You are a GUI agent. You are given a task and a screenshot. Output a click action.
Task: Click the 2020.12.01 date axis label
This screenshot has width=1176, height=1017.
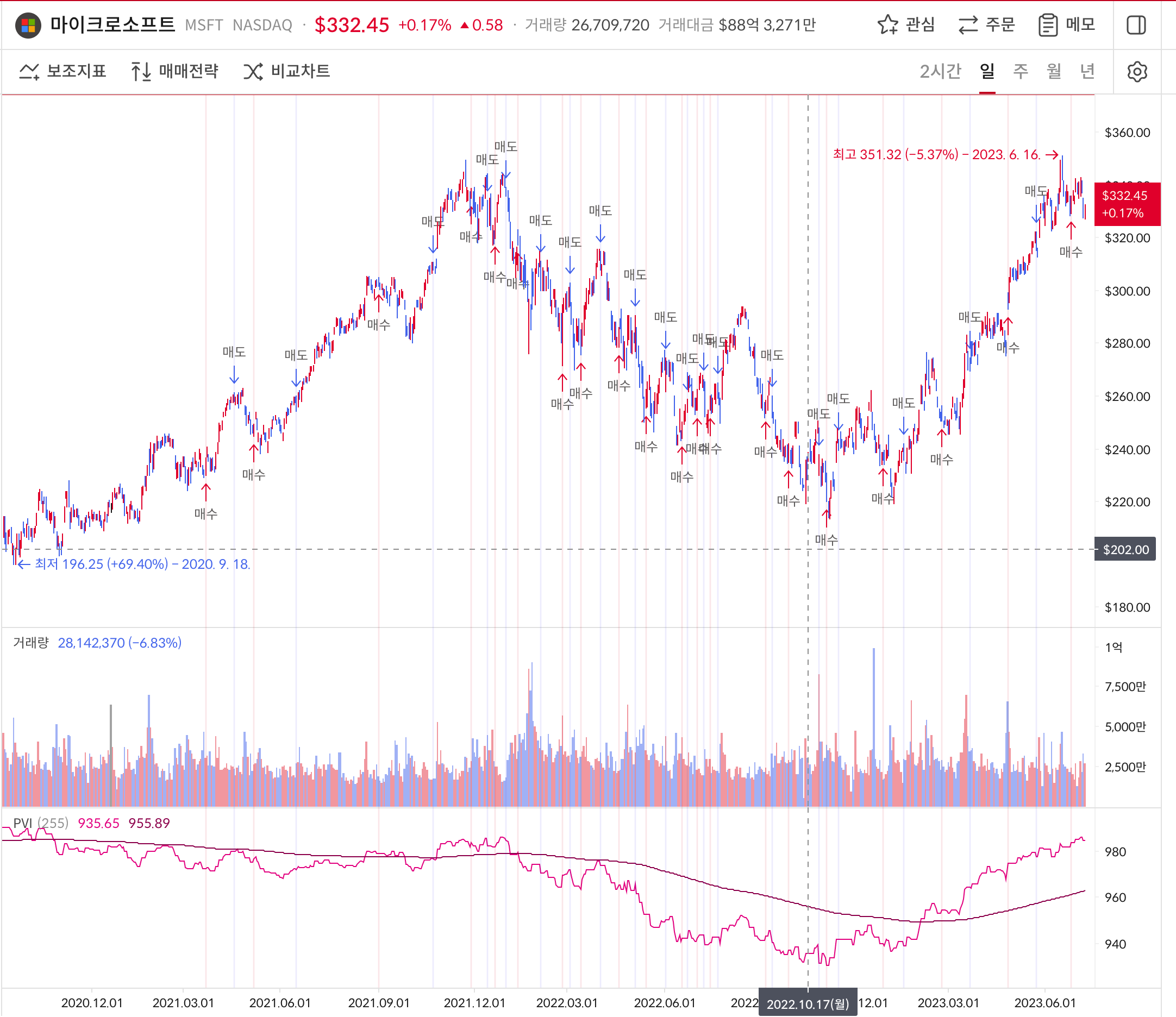(92, 1003)
